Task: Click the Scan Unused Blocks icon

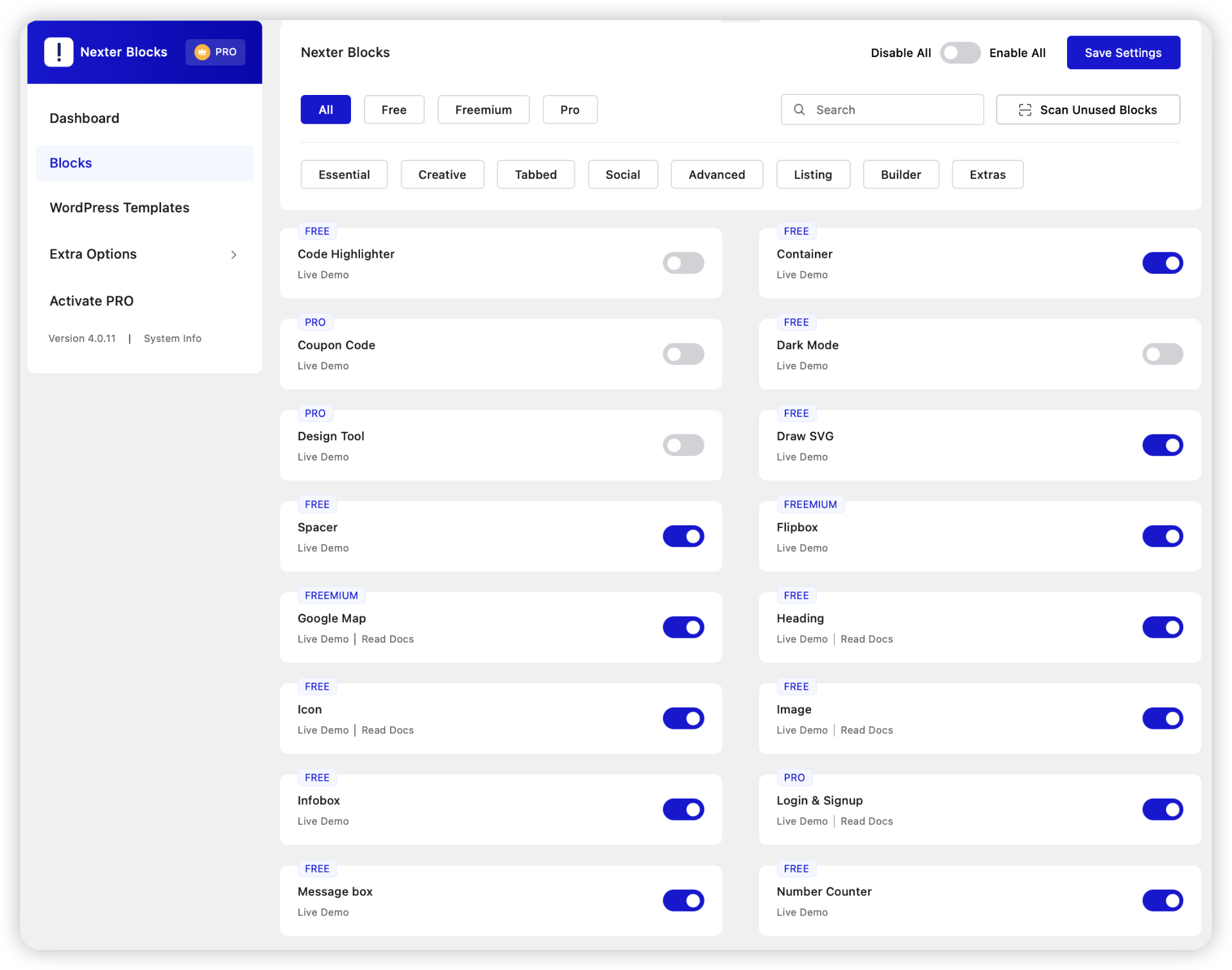Action: 1025,110
